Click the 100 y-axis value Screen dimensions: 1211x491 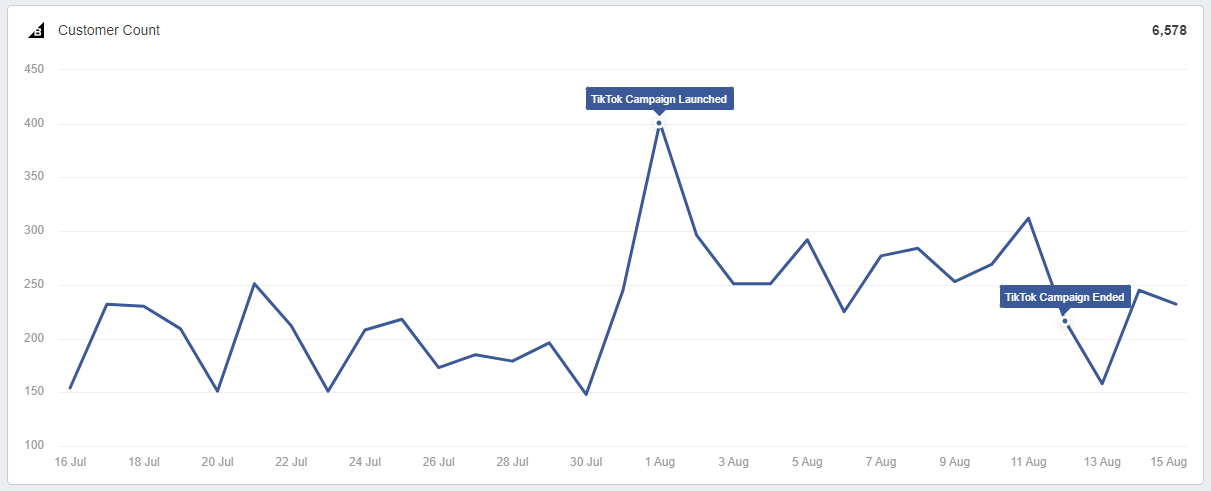pyautogui.click(x=34, y=445)
